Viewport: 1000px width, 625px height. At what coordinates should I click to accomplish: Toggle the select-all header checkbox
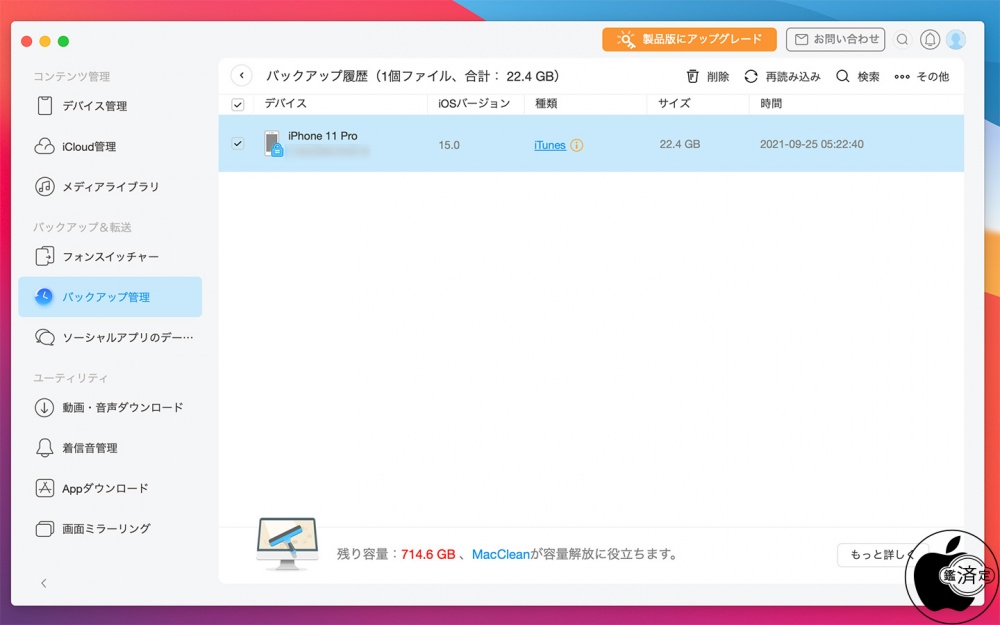[x=237, y=105]
